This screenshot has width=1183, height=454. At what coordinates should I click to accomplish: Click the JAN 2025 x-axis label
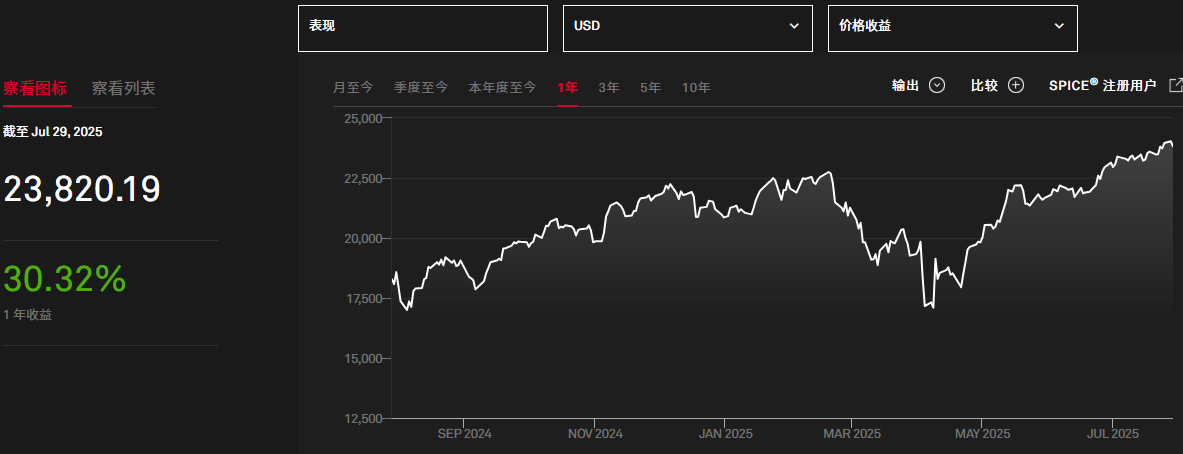pos(724,434)
